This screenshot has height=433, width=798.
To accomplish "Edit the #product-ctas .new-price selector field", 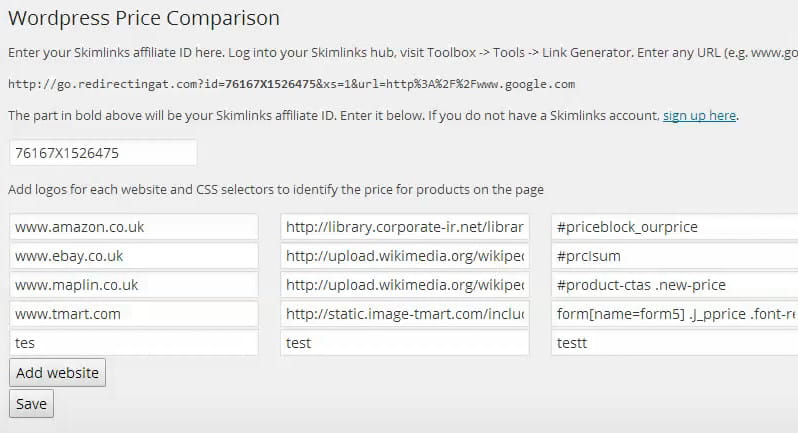I will pos(675,285).
